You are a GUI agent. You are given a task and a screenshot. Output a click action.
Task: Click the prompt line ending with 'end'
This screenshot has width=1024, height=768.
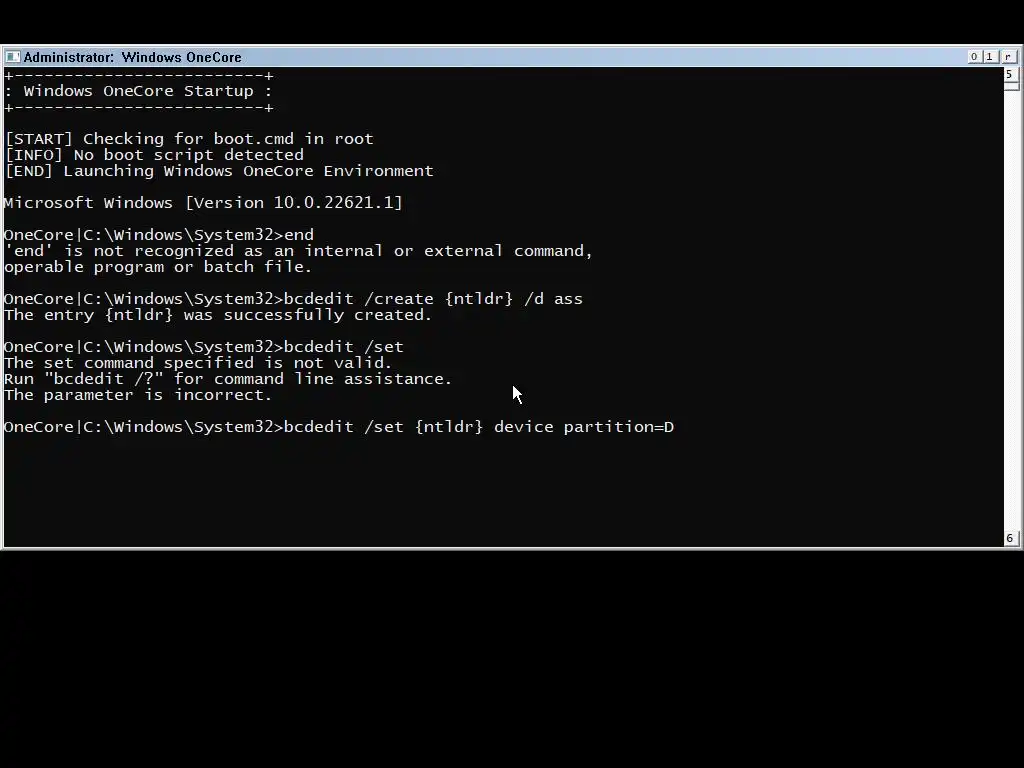159,235
